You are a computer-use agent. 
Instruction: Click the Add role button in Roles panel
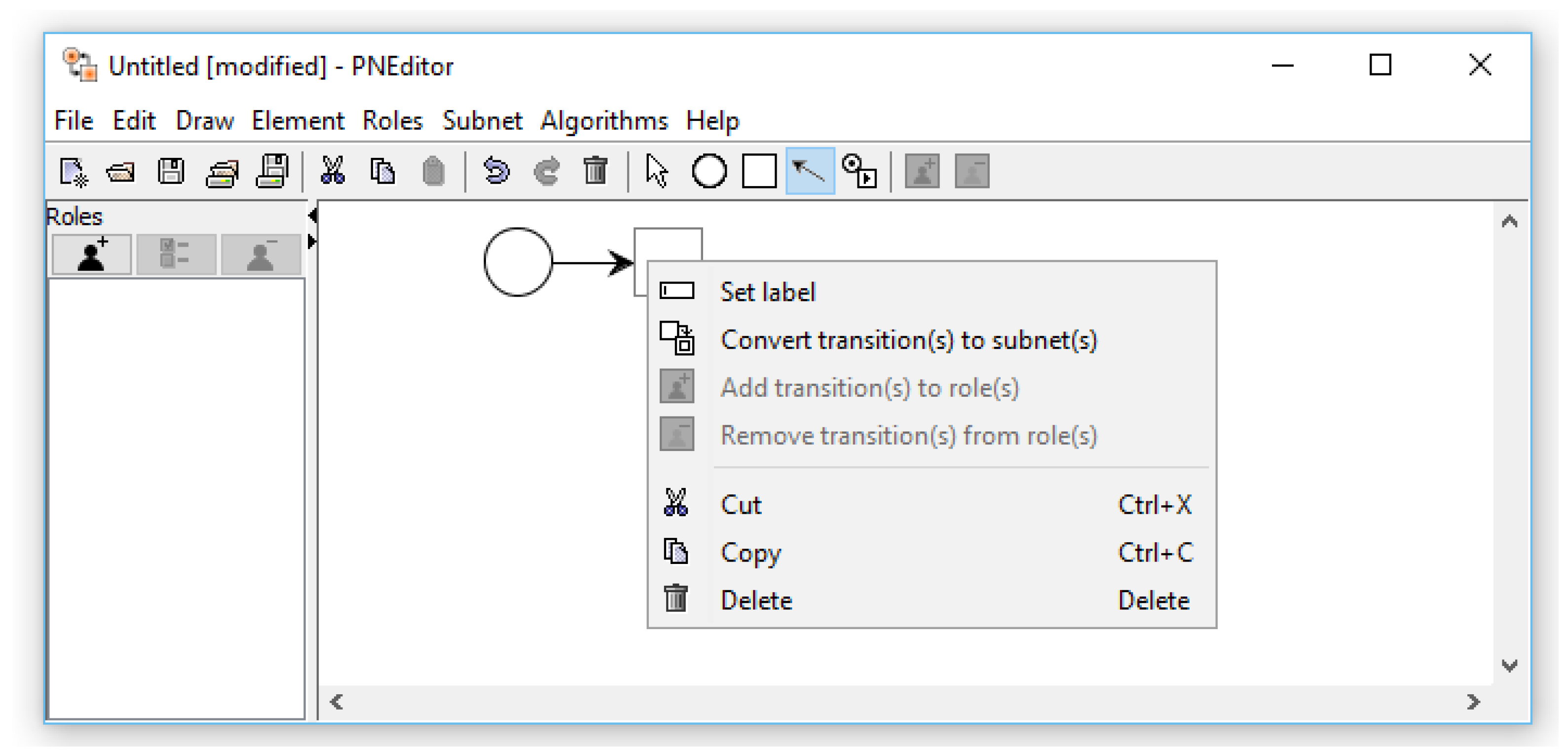[x=92, y=255]
